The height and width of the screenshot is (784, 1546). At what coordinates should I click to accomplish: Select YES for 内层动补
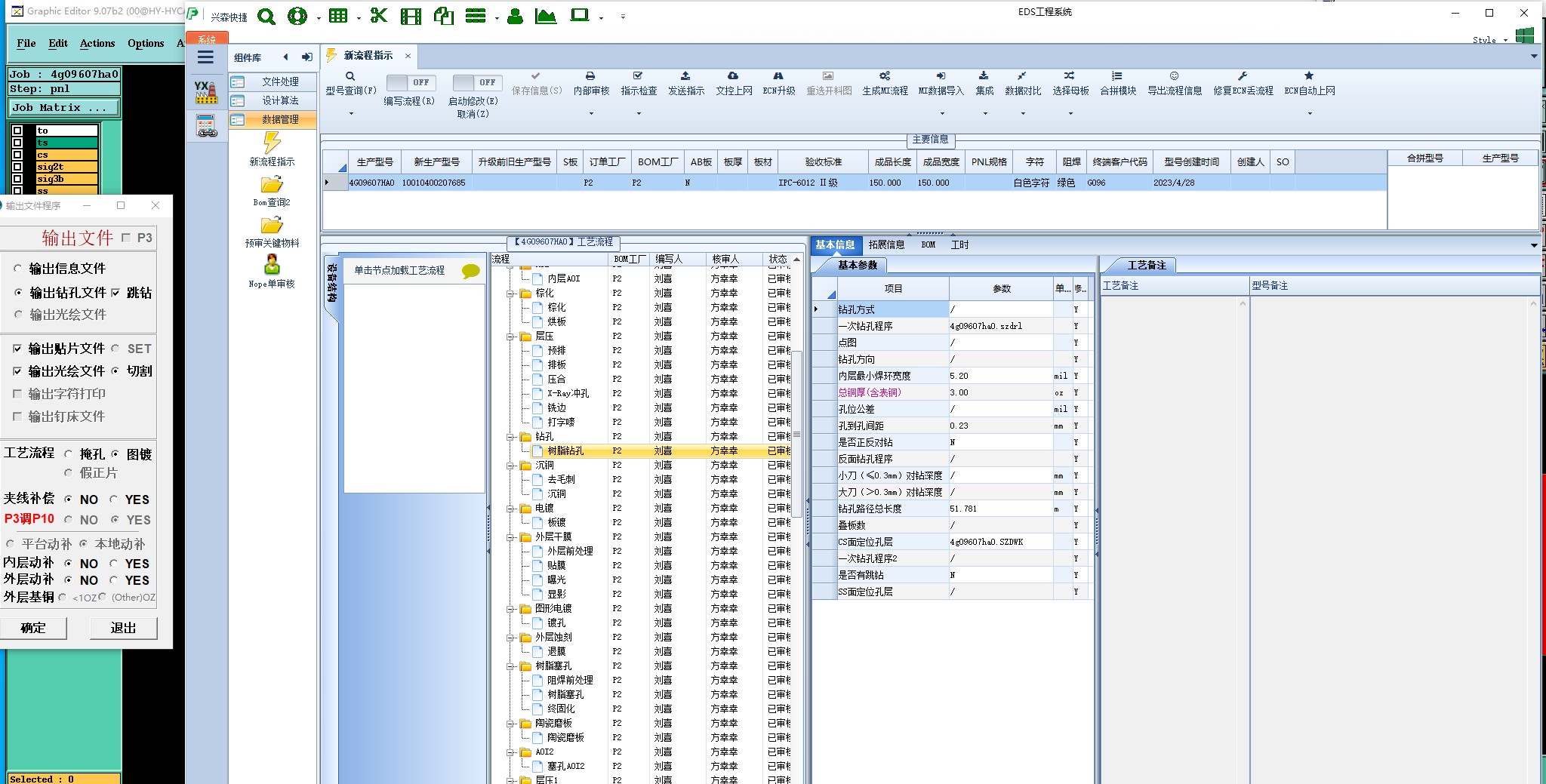114,564
